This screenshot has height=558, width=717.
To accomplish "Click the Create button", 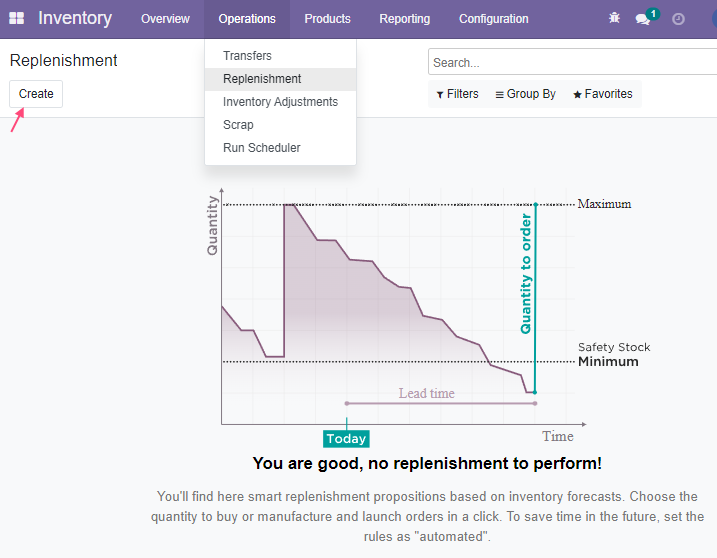I will point(36,94).
